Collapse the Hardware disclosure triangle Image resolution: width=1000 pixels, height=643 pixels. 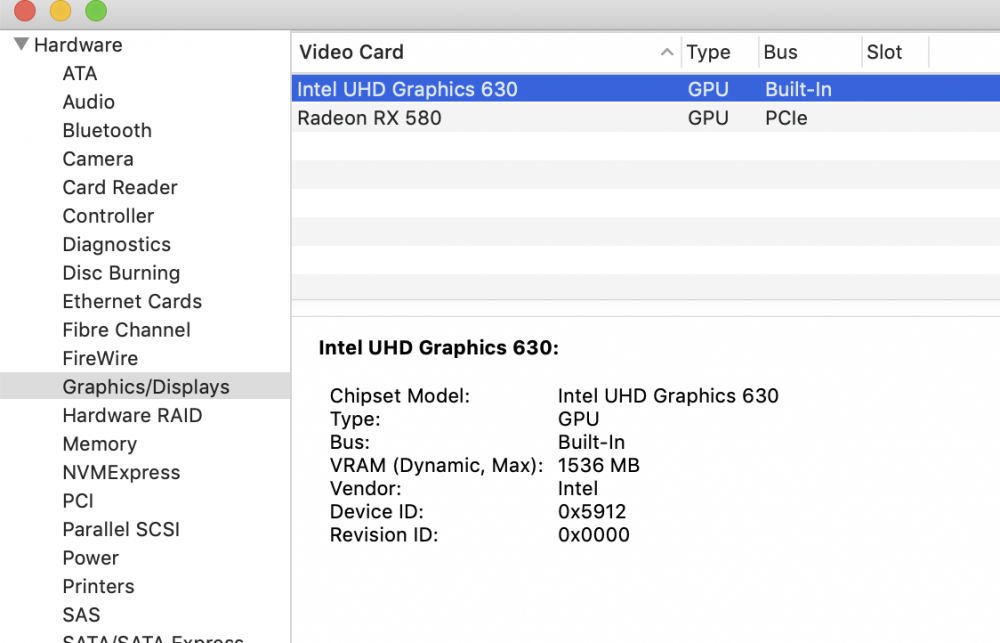(x=21, y=44)
